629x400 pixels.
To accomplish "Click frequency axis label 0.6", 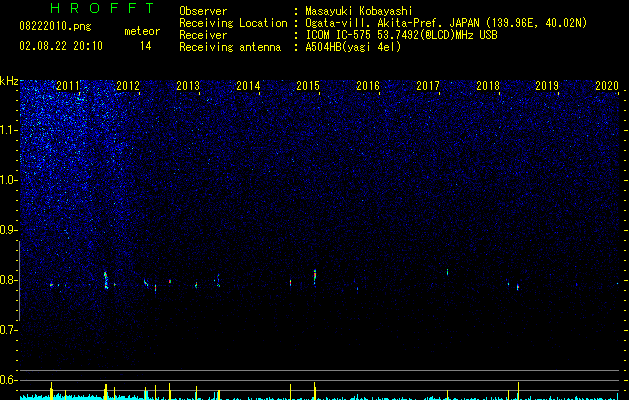I will 9,380.
